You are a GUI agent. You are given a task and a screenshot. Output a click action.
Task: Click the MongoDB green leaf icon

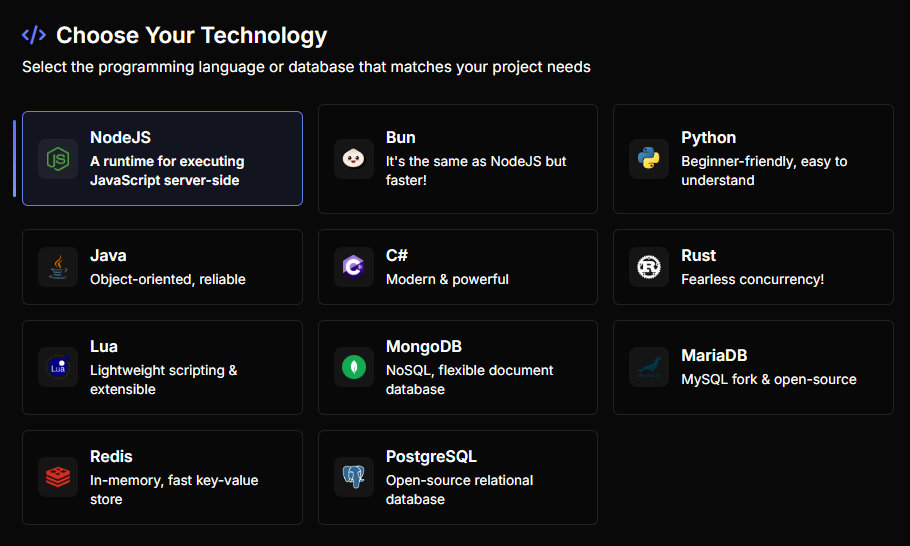pyautogui.click(x=354, y=367)
